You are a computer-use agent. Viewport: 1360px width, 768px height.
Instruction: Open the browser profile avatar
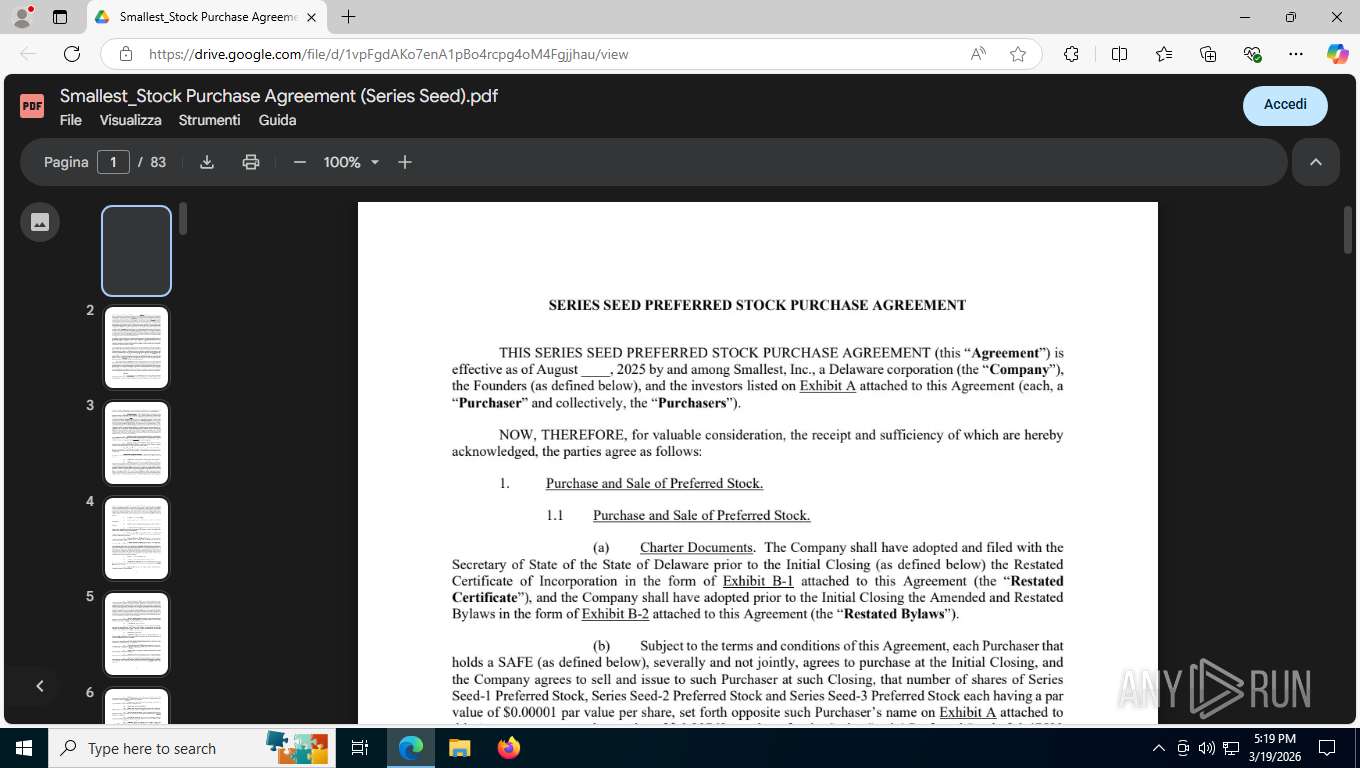point(22,17)
